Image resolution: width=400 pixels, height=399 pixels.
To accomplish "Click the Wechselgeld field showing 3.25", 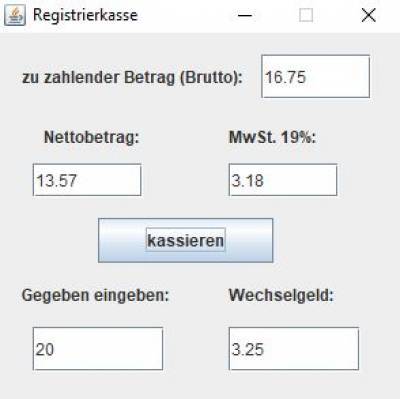I will (294, 349).
